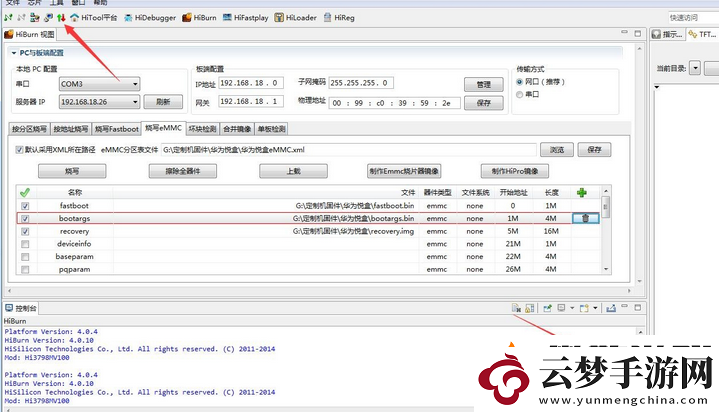Viewport: 724px width, 412px height.
Task: Check the baseparam partition checkbox
Action: point(25,257)
